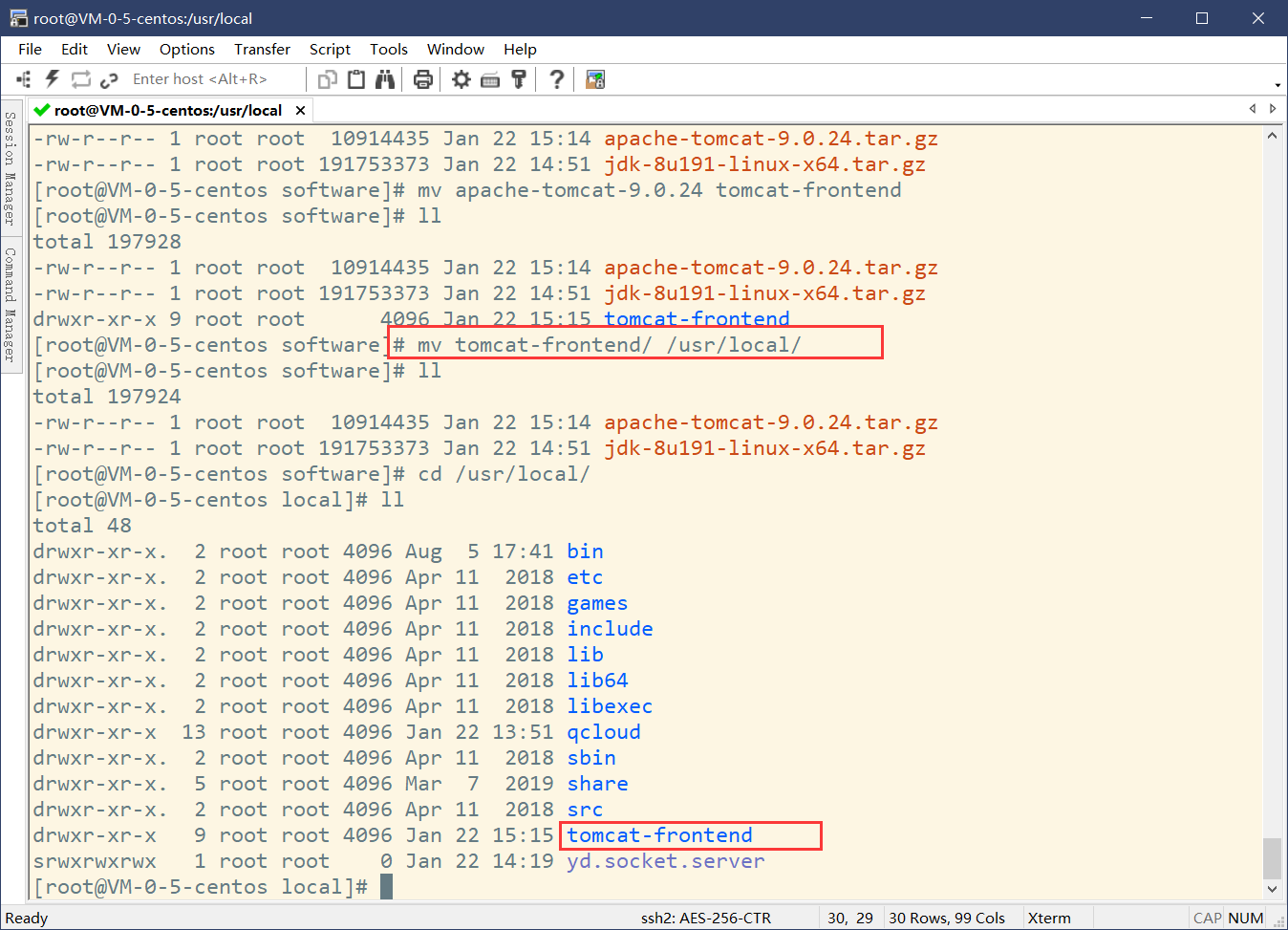Open the Tools menu
1288x930 pixels.
coord(389,50)
